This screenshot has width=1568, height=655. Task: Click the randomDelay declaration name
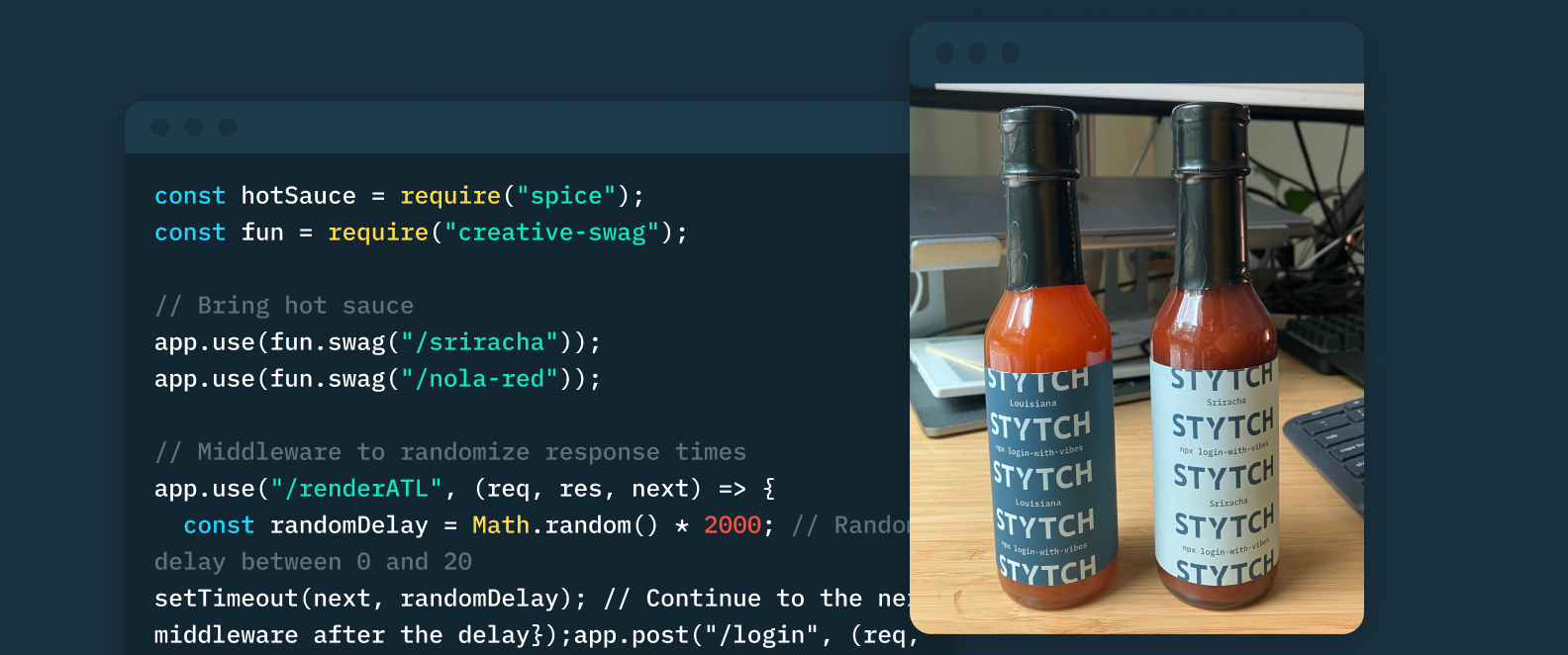tap(349, 525)
